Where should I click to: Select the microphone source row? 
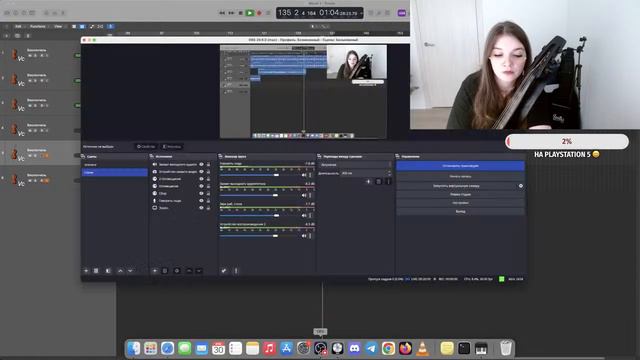tap(182, 201)
